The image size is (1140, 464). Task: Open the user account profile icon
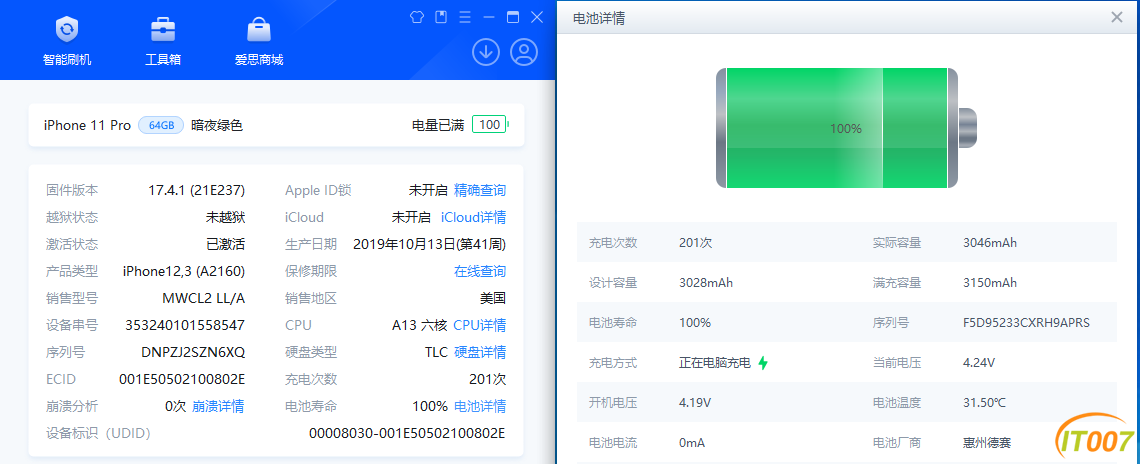click(x=523, y=52)
